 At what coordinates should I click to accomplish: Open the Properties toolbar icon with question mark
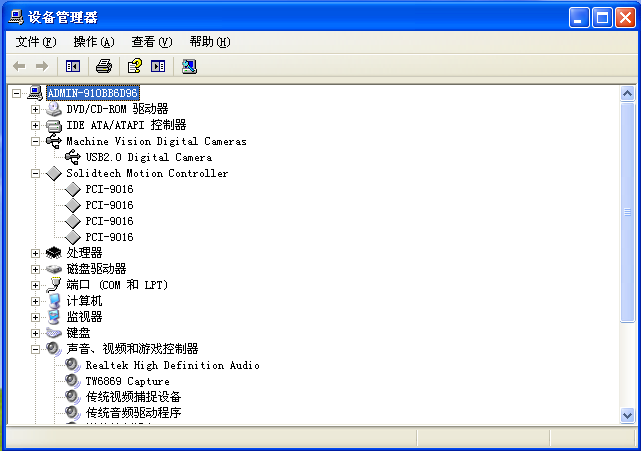pyautogui.click(x=134, y=66)
